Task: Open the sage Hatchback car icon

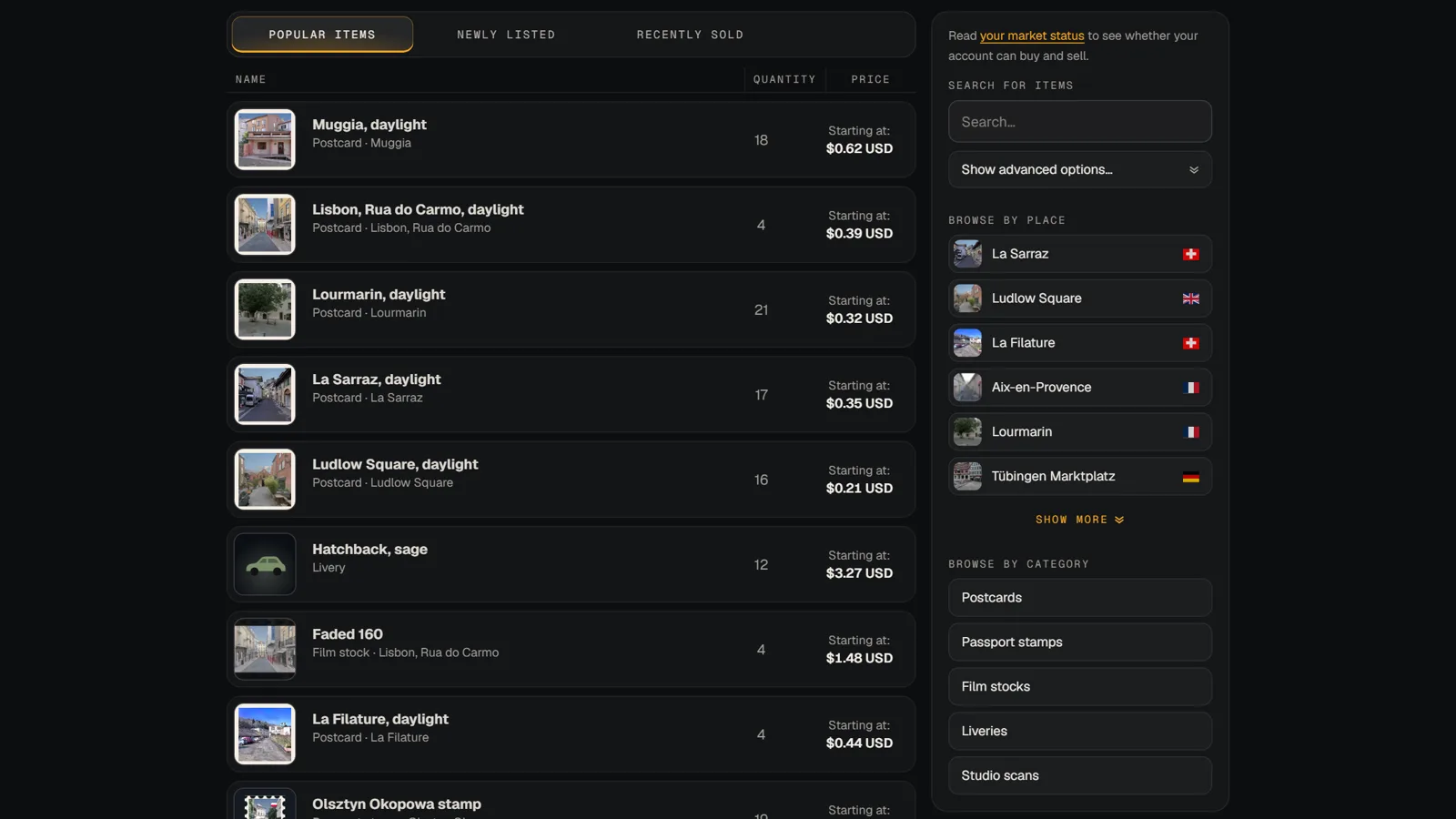Action: (x=265, y=564)
